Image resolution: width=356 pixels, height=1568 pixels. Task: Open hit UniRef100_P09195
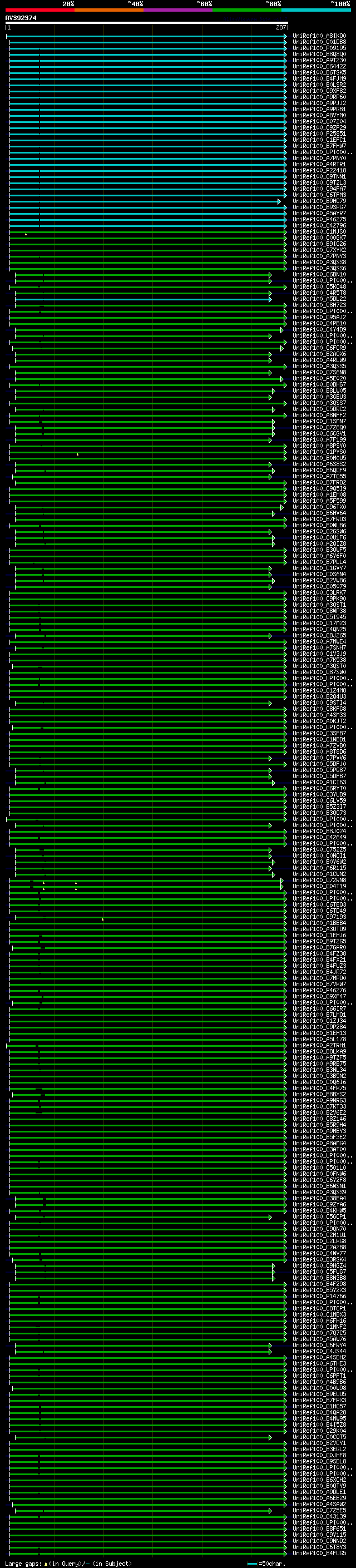click(x=319, y=48)
